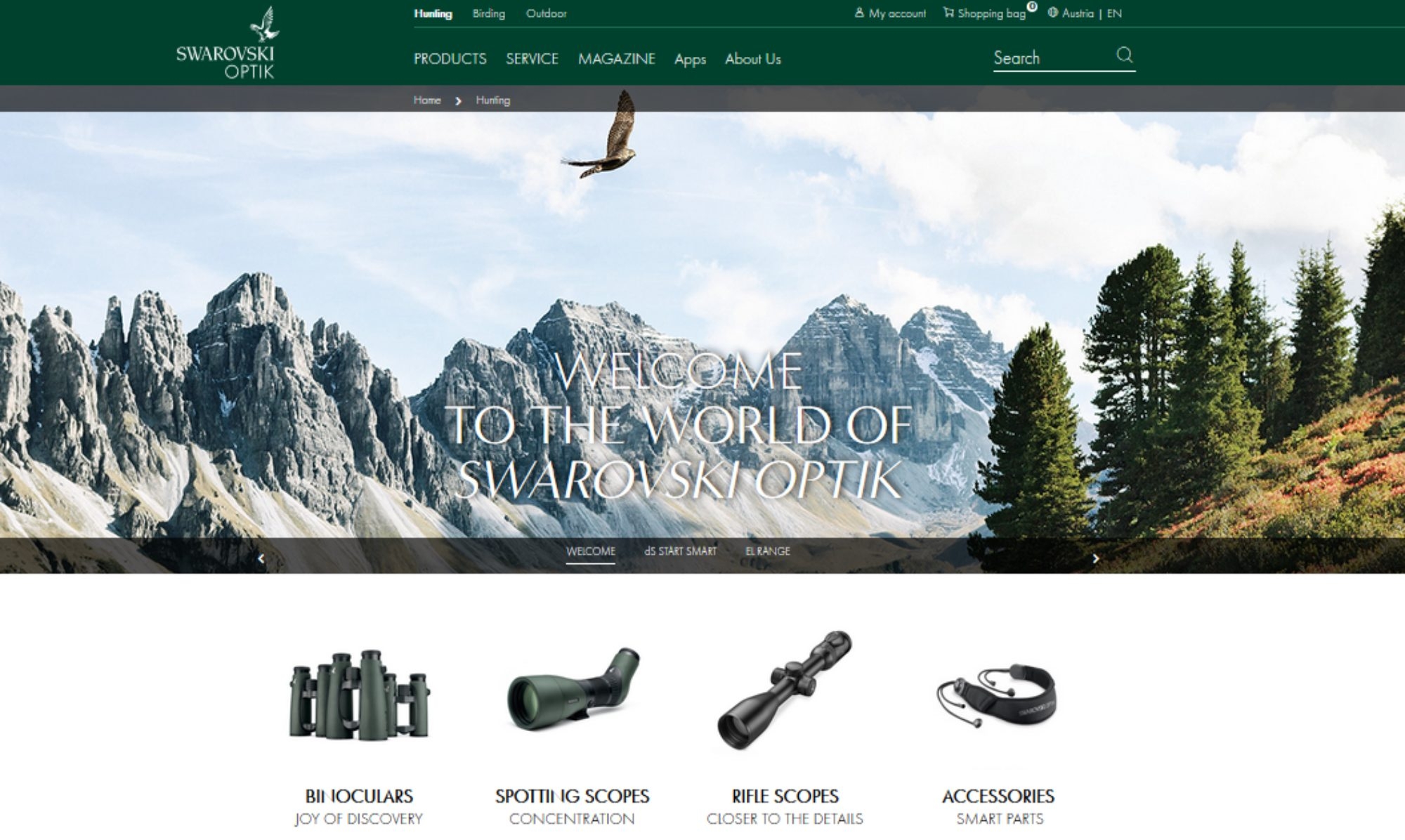This screenshot has width=1405, height=840.
Task: Open My account via the person icon
Action: 861,13
